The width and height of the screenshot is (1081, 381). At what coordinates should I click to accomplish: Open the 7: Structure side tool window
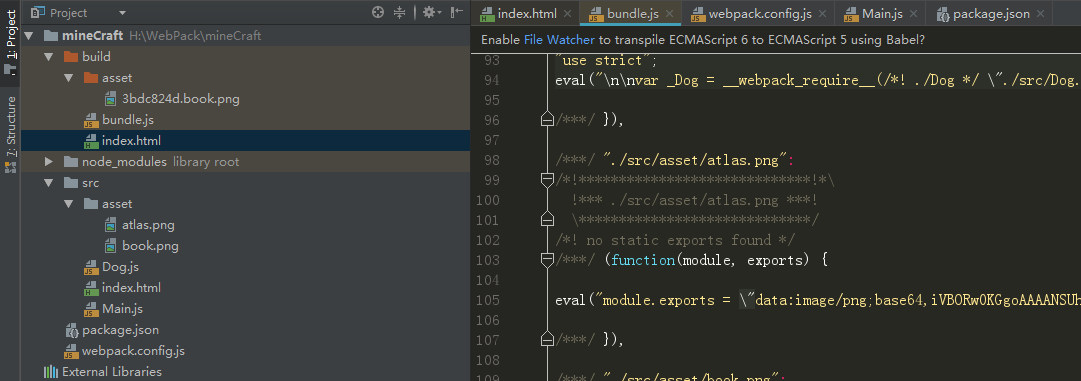[10, 135]
